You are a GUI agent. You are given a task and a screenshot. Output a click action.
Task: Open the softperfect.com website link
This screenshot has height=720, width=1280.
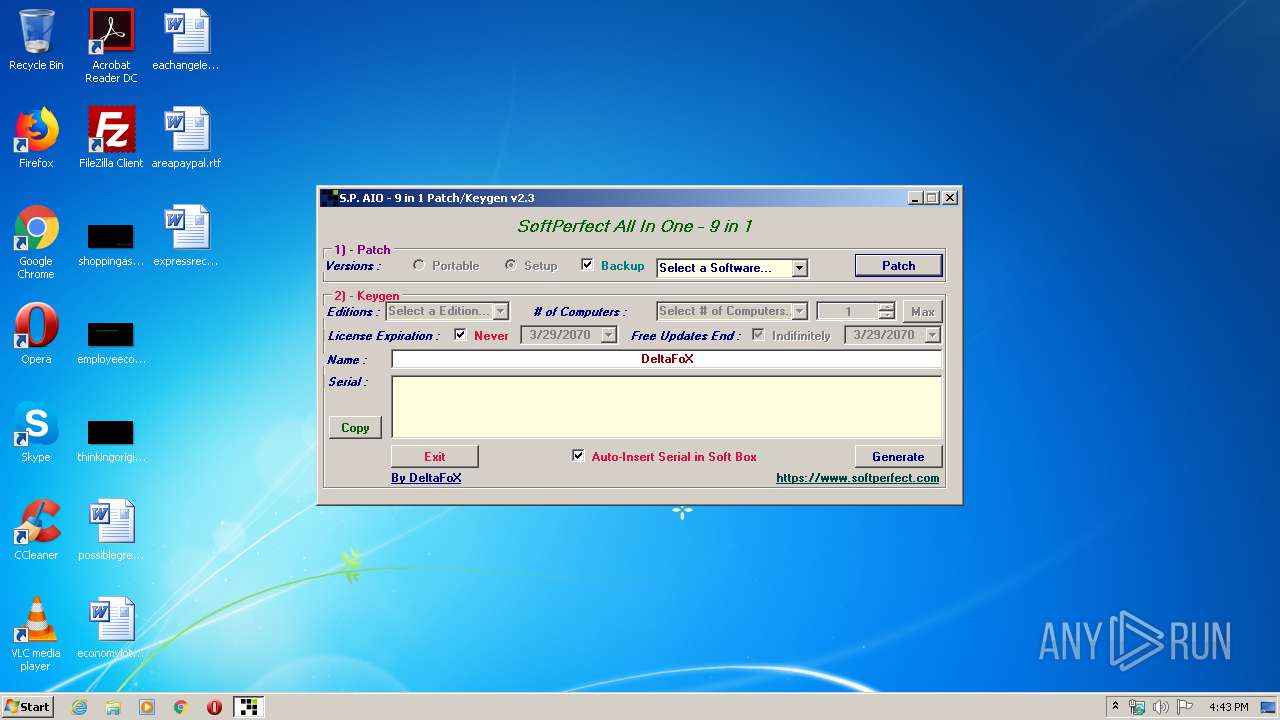[858, 478]
